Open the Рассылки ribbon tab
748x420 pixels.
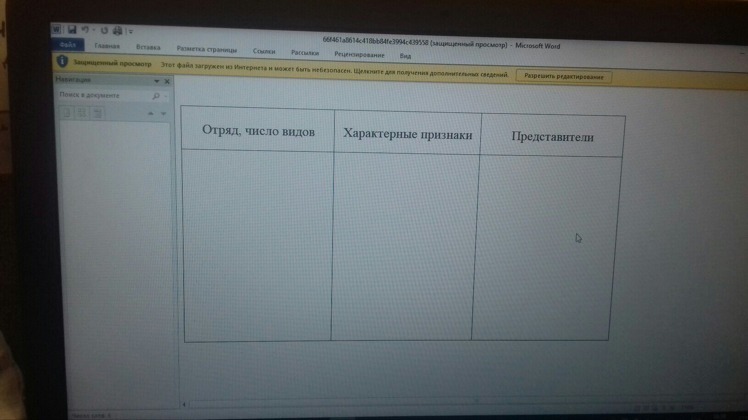tap(305, 52)
